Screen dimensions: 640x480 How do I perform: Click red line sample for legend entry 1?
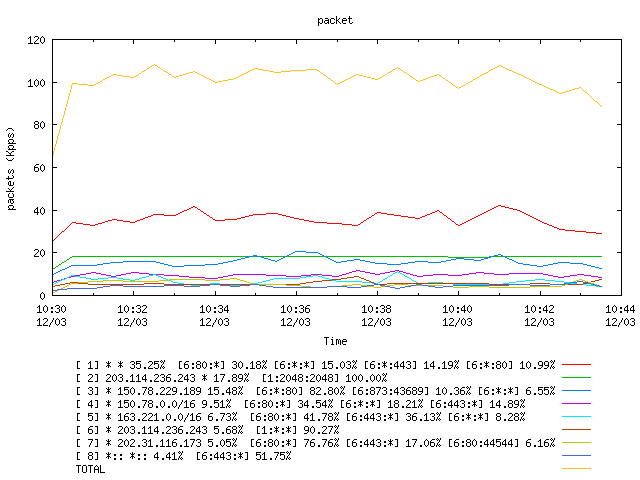tap(576, 364)
